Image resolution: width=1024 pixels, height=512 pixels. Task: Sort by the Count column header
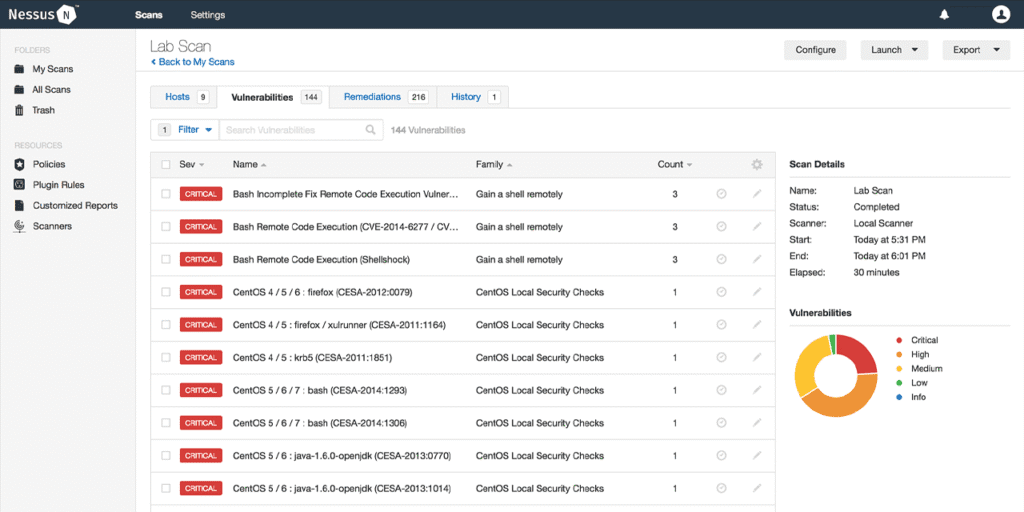675,165
